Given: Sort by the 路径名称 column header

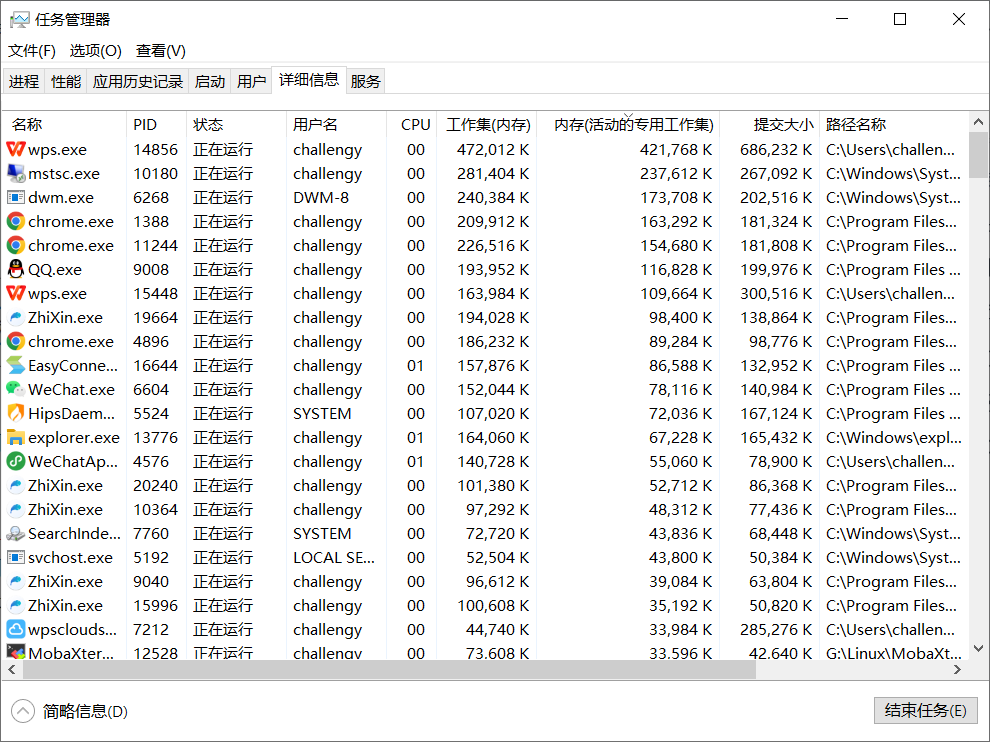Looking at the screenshot, I should [x=893, y=124].
